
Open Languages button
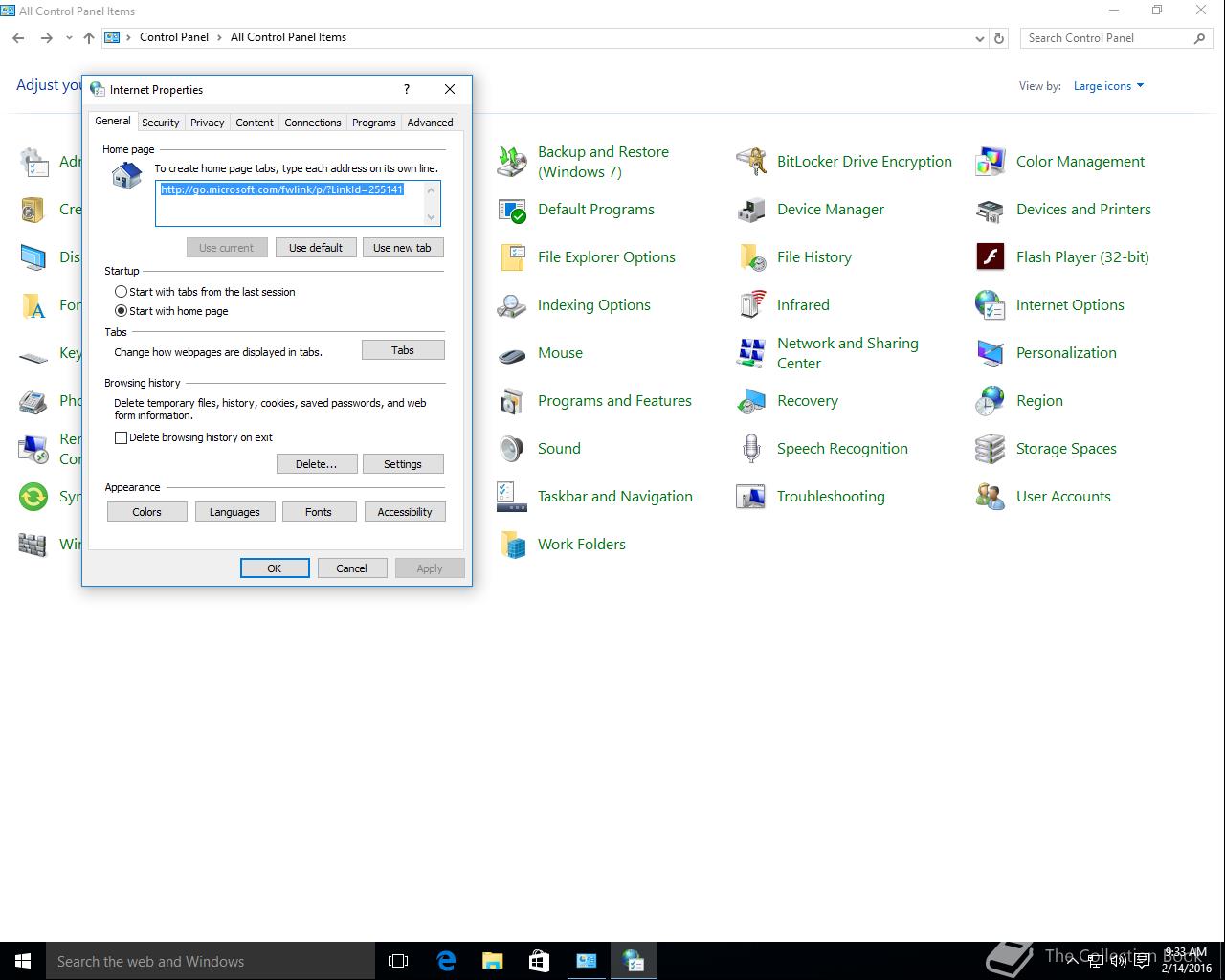tap(234, 512)
